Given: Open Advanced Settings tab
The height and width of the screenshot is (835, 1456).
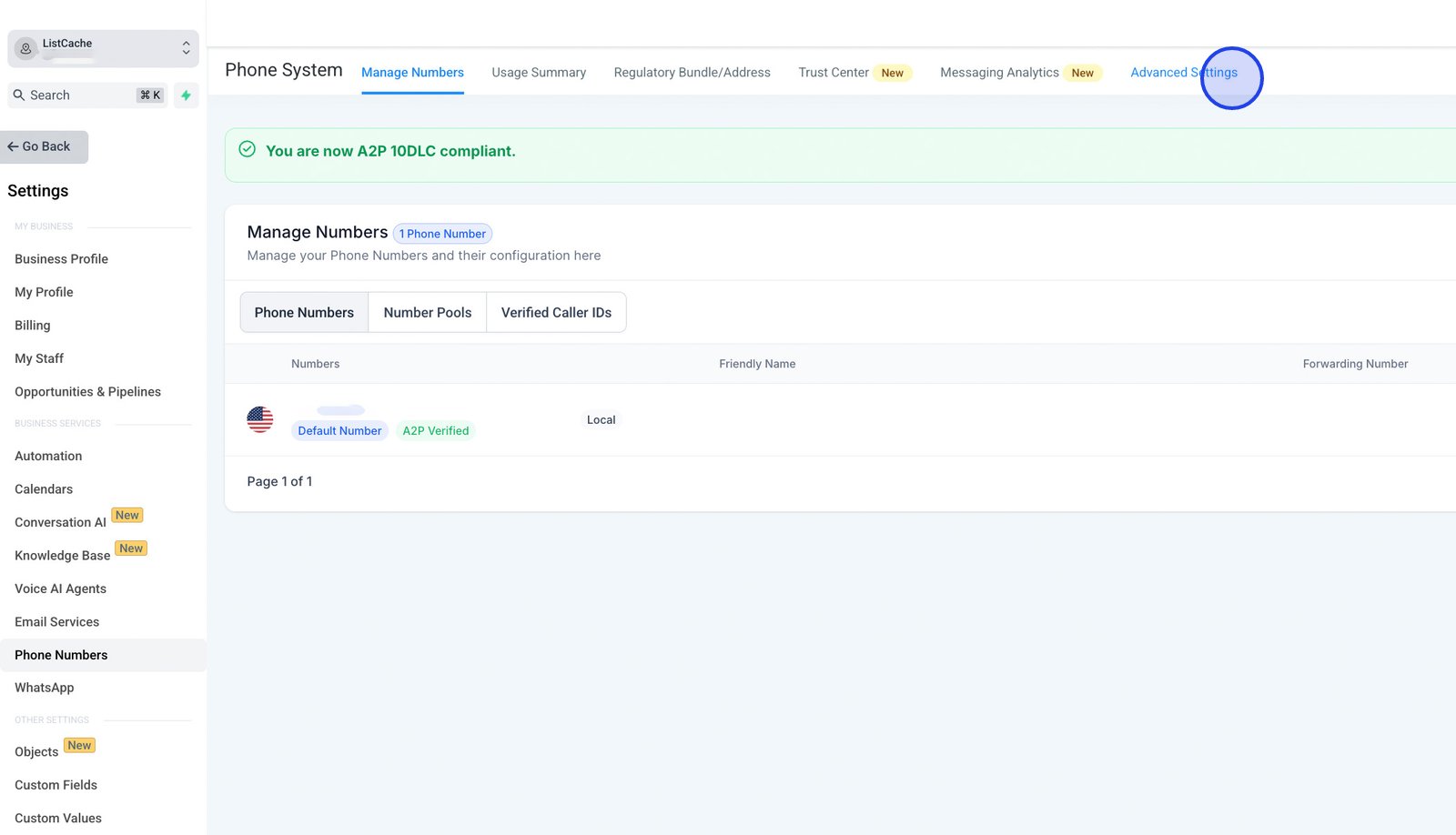Looking at the screenshot, I should click(x=1184, y=73).
